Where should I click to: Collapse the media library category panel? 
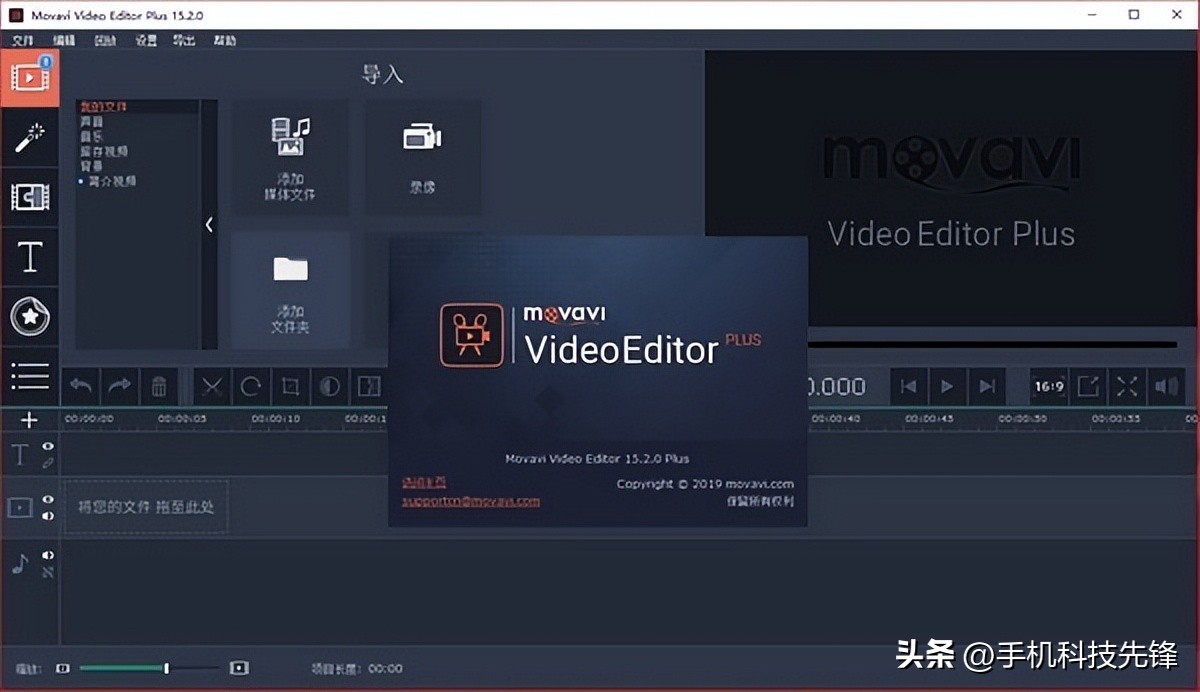point(209,225)
